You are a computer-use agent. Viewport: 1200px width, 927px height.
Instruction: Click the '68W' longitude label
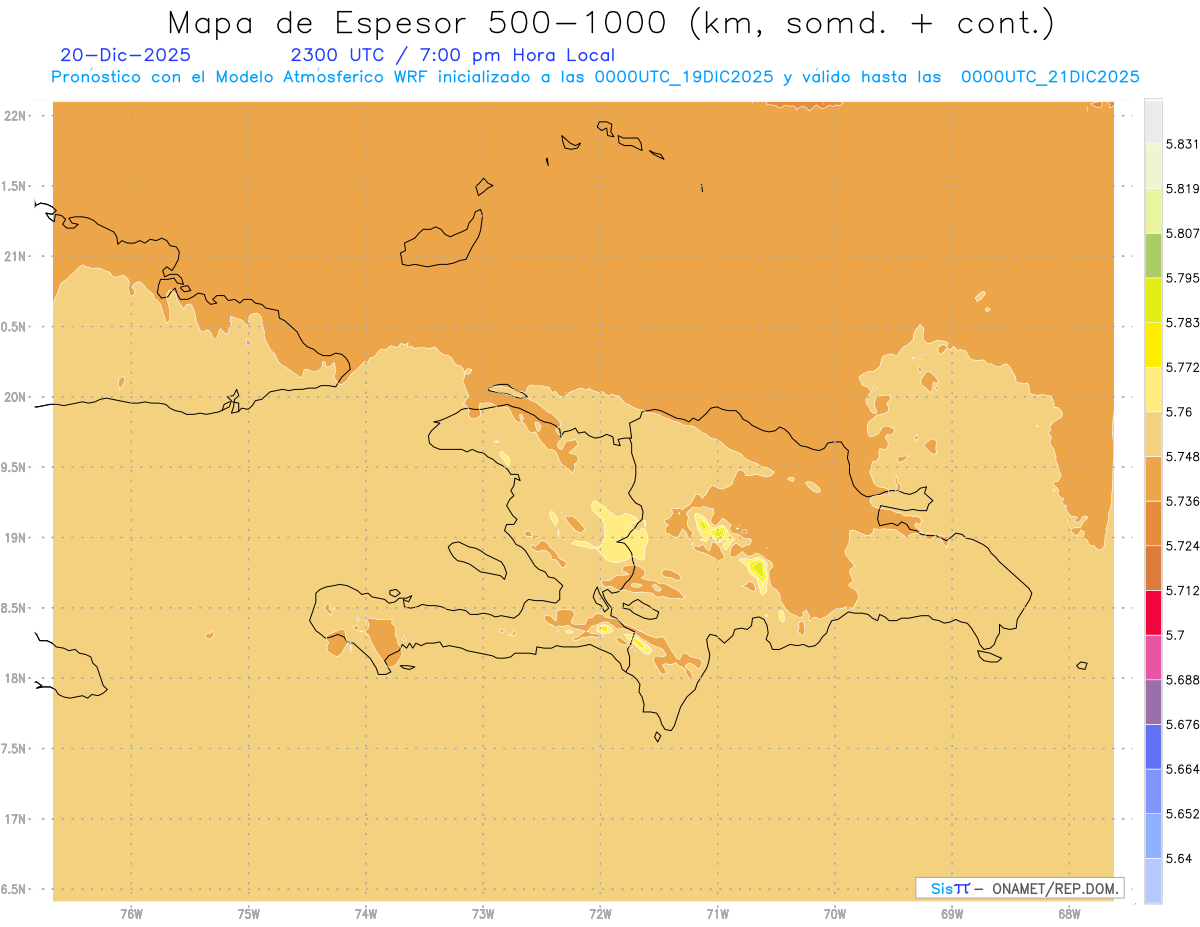[x=1069, y=914]
